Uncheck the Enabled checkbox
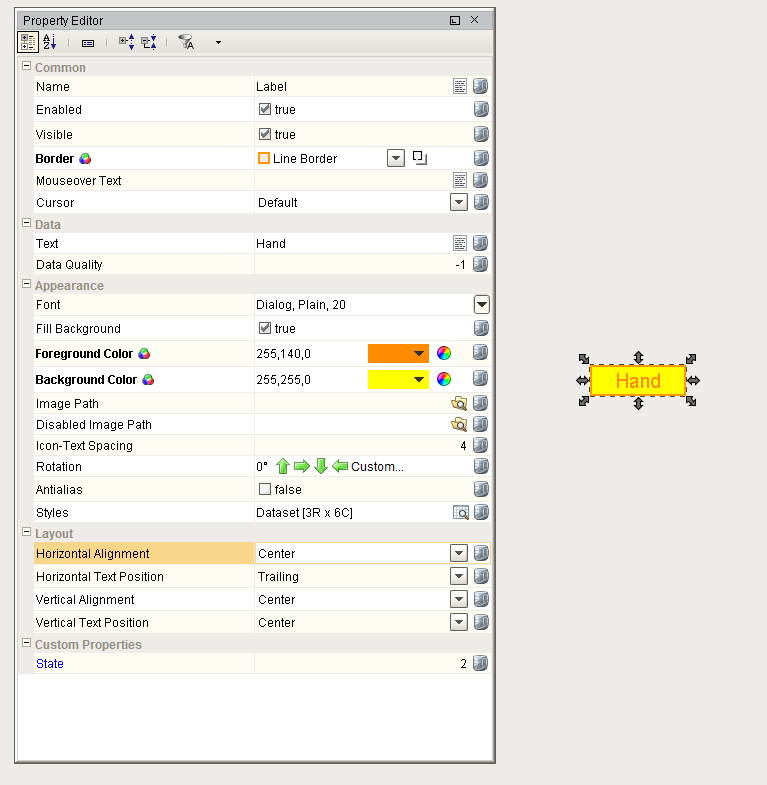Image resolution: width=767 pixels, height=785 pixels. [265, 110]
